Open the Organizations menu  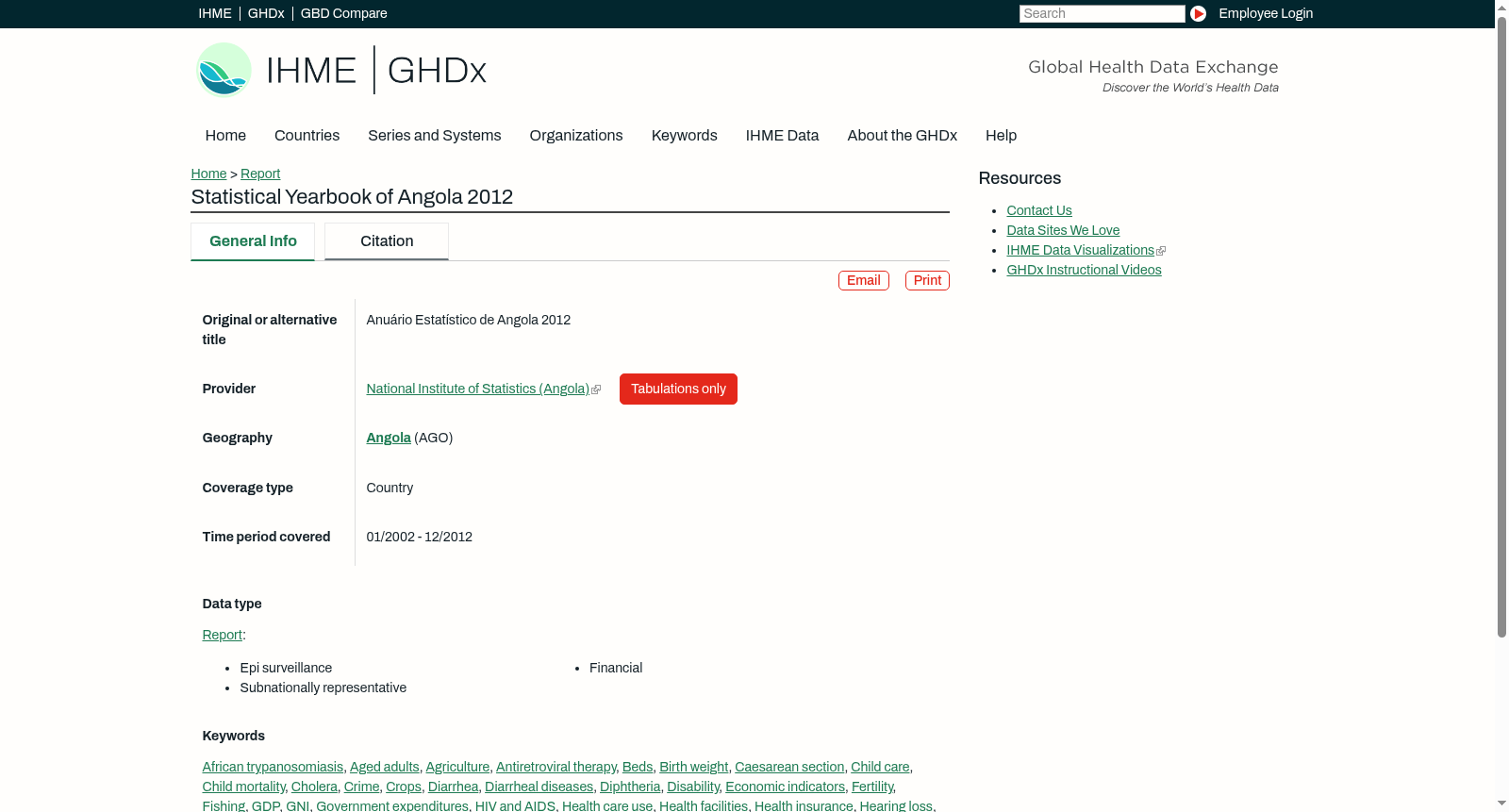click(x=576, y=135)
